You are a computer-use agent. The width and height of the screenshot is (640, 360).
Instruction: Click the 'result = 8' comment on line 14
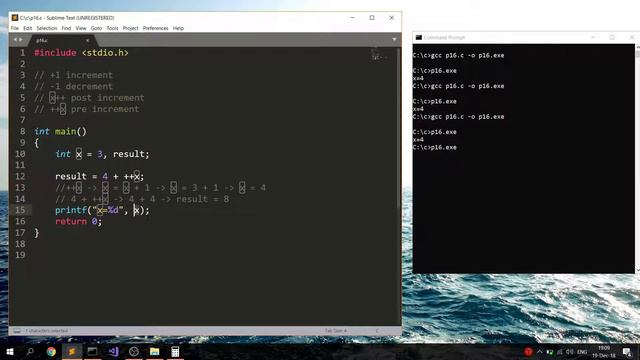[202, 199]
